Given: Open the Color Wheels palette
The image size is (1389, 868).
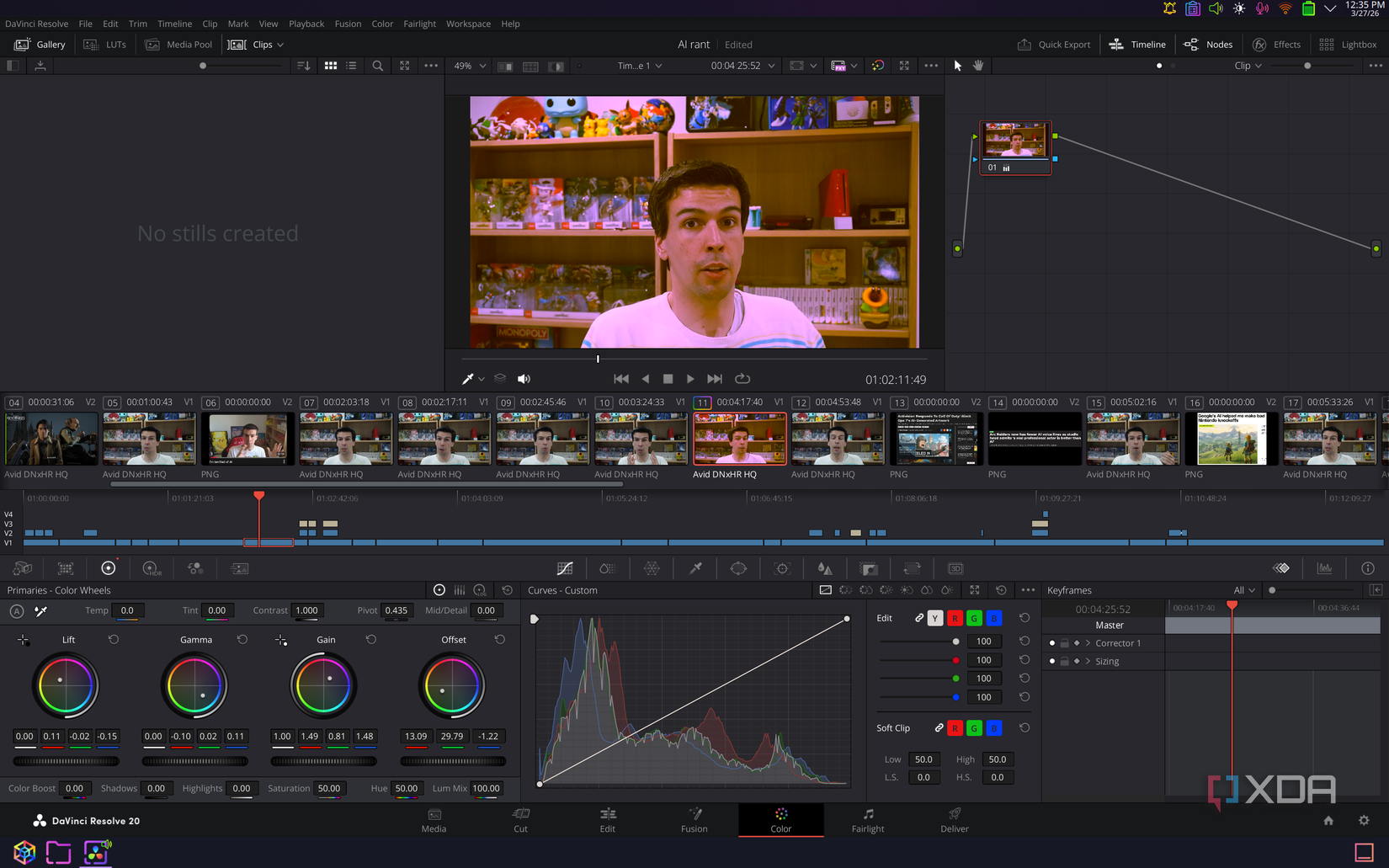Looking at the screenshot, I should [x=108, y=567].
